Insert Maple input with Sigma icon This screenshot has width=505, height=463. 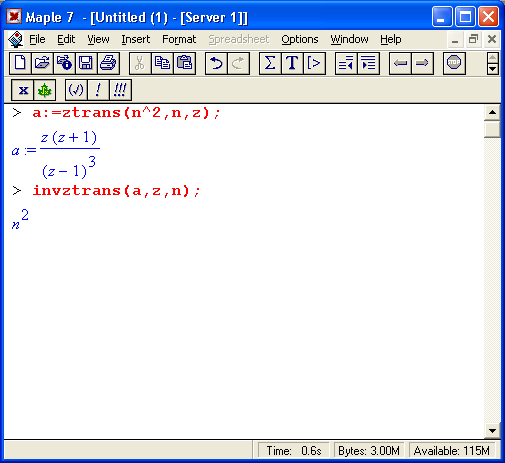point(270,63)
